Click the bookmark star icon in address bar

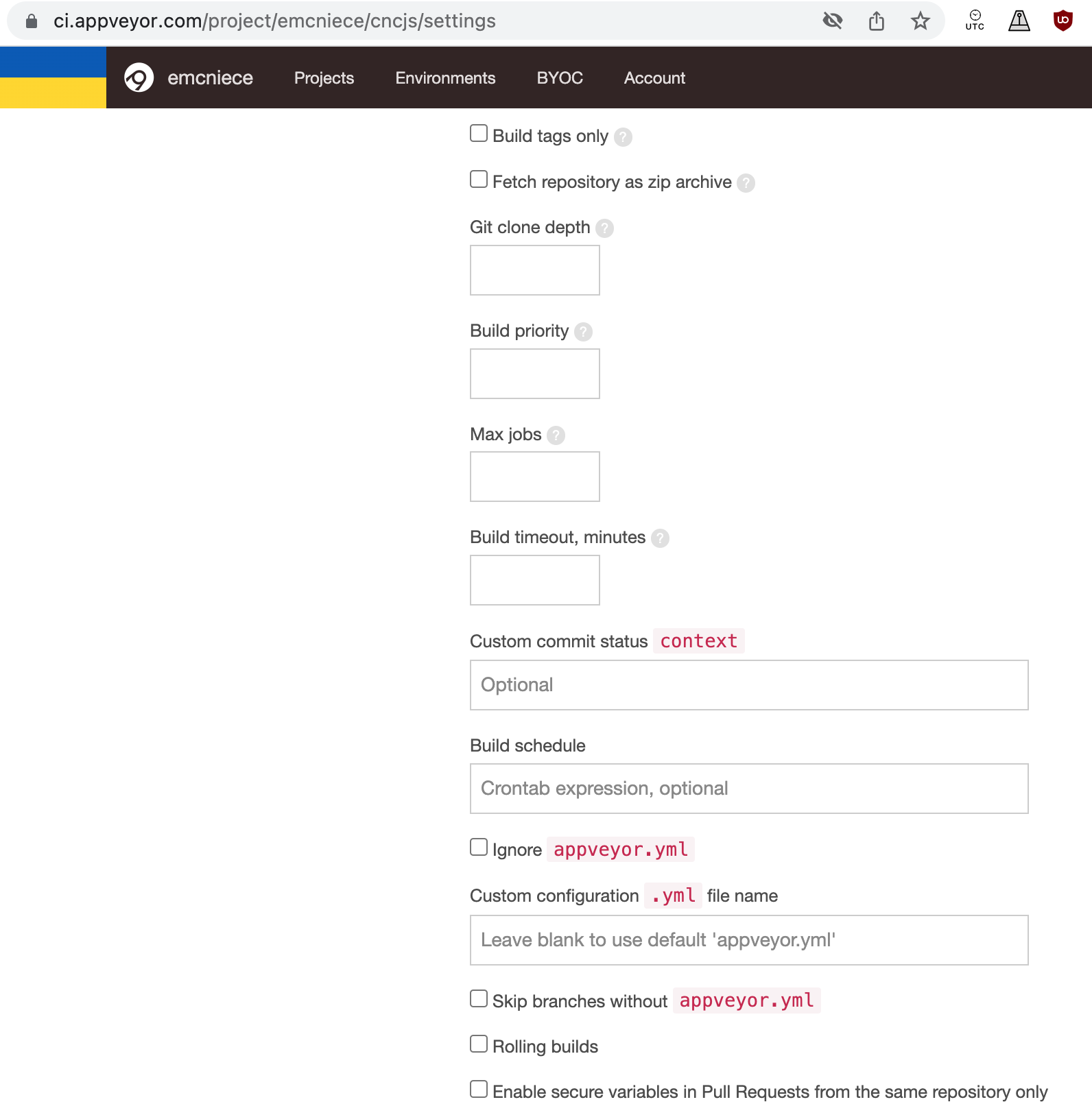(x=920, y=21)
